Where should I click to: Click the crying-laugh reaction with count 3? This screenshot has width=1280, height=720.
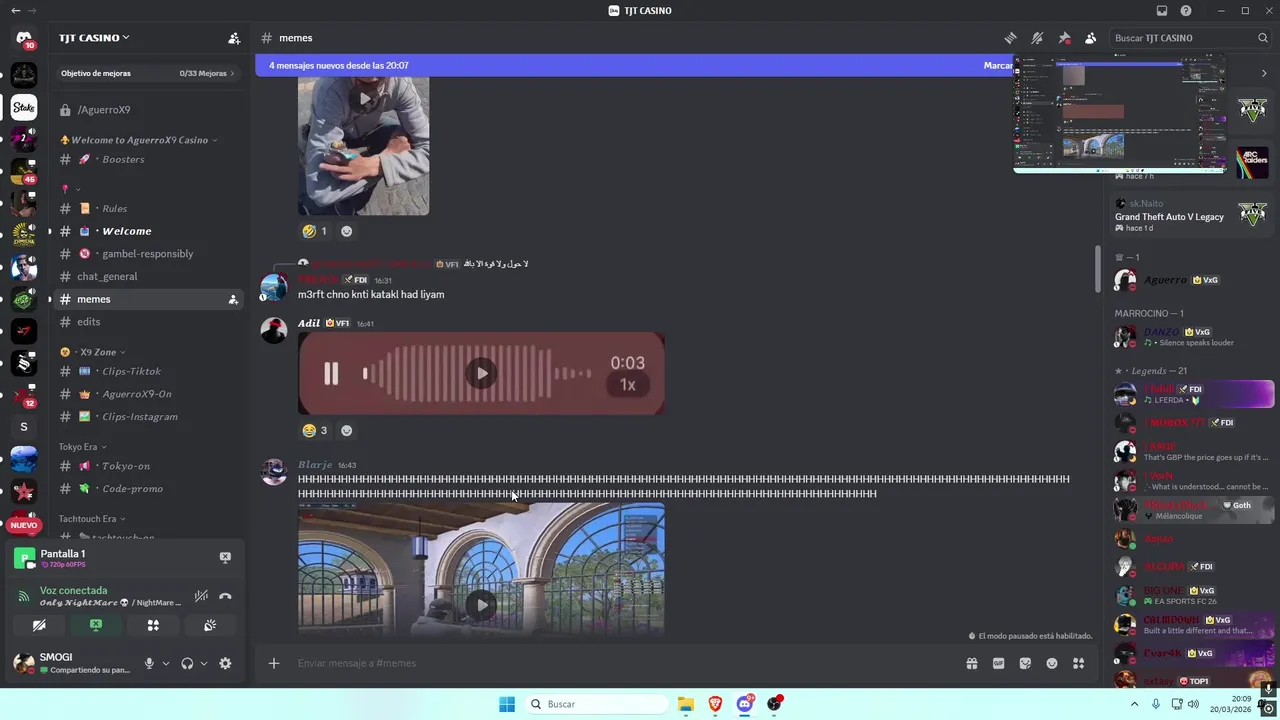point(315,431)
